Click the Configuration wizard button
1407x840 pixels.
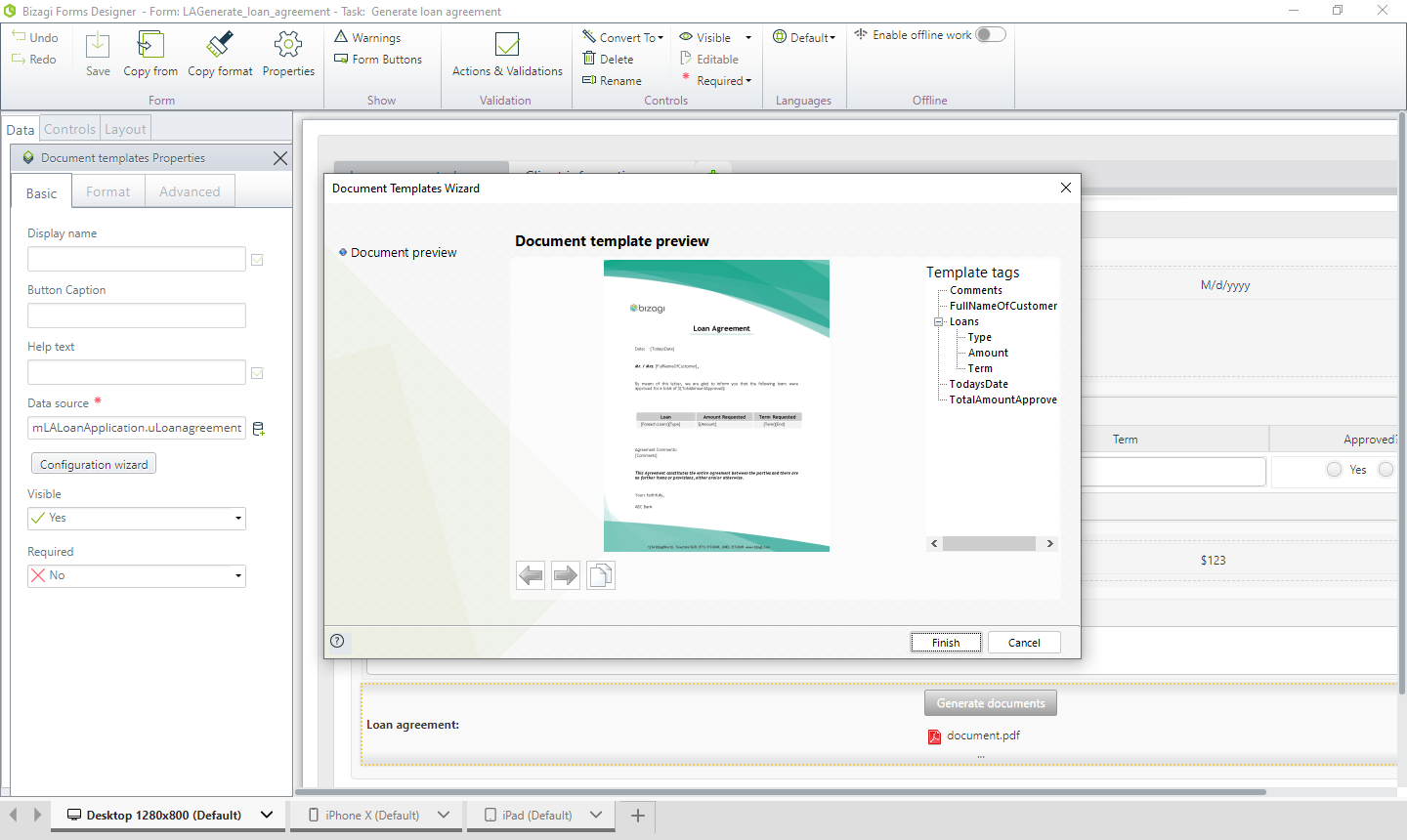[94, 464]
